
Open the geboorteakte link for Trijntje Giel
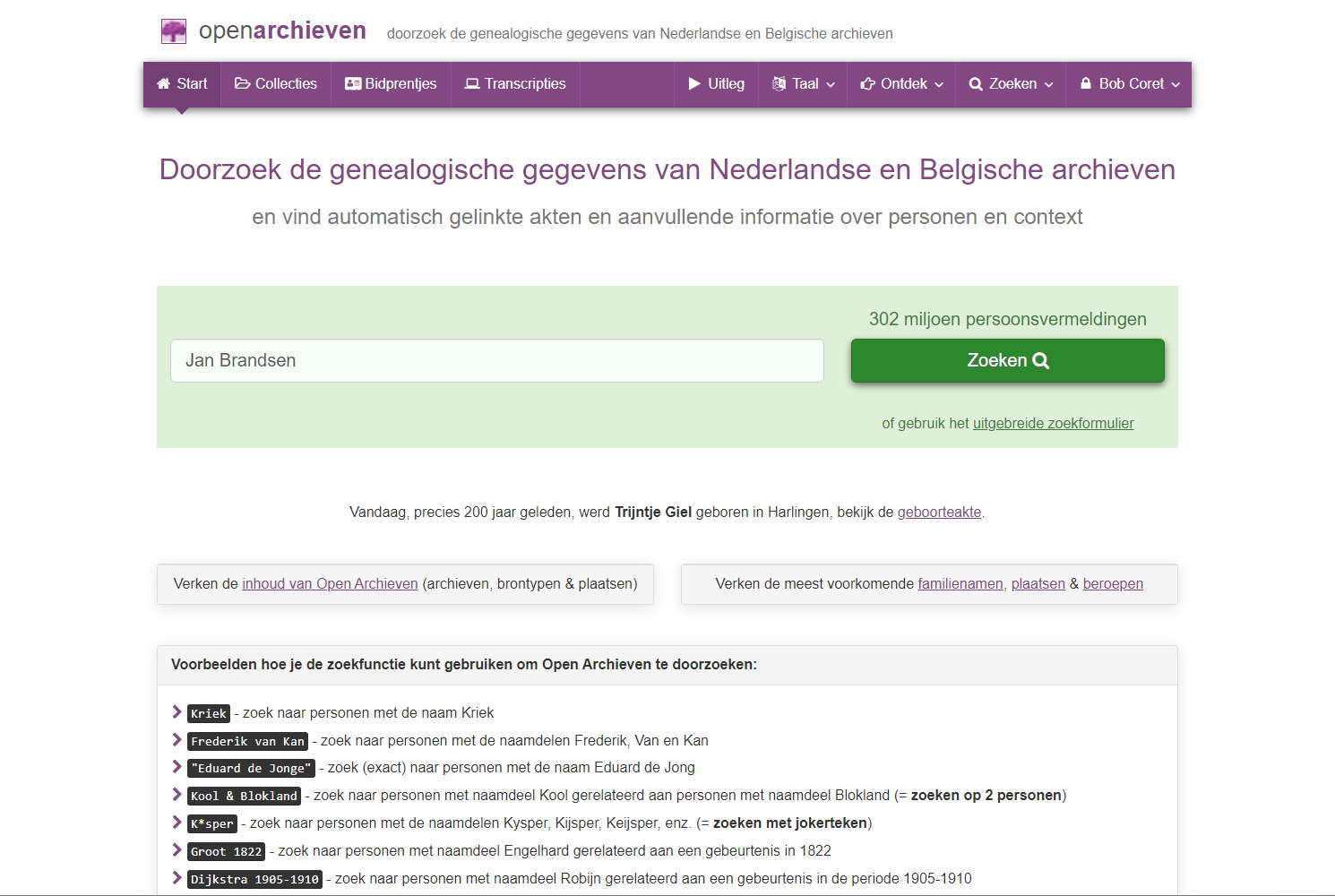point(939,513)
